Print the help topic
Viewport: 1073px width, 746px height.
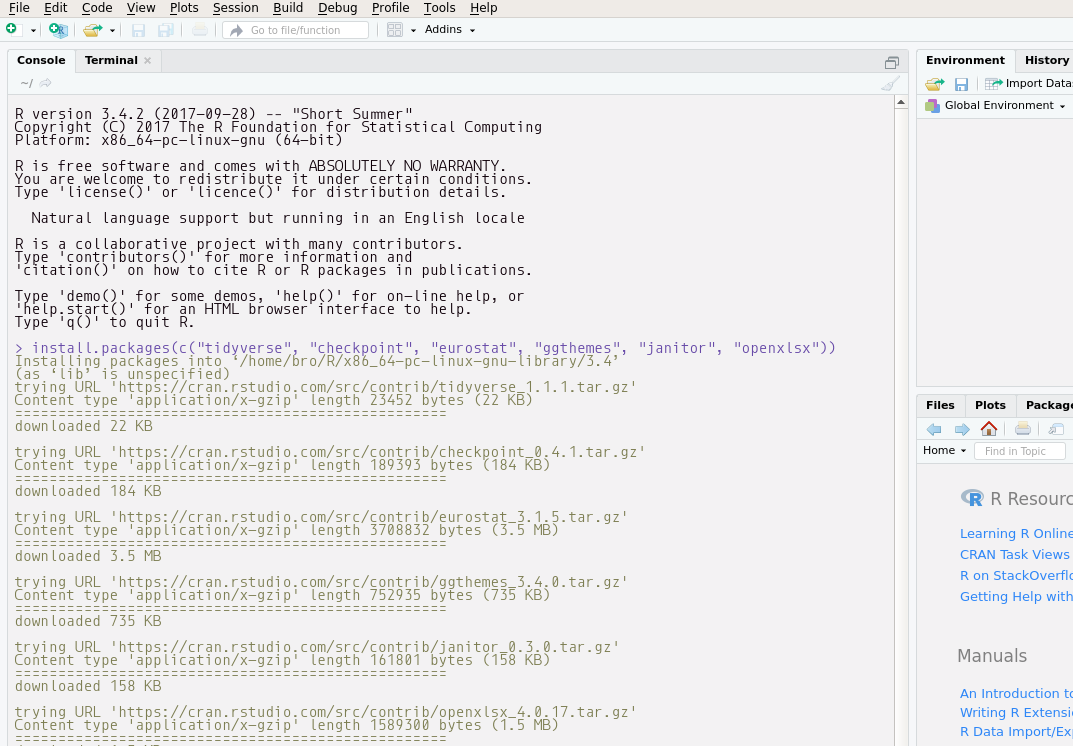pos(1022,429)
